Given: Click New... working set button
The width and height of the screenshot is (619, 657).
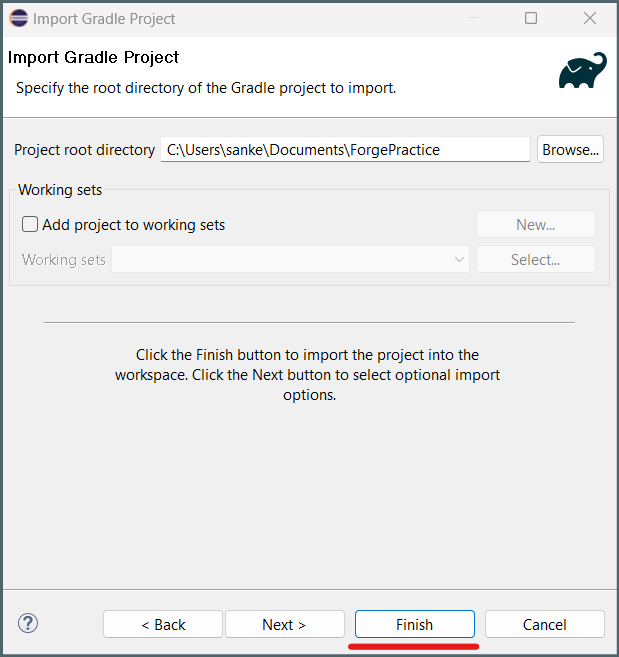Looking at the screenshot, I should (536, 225).
